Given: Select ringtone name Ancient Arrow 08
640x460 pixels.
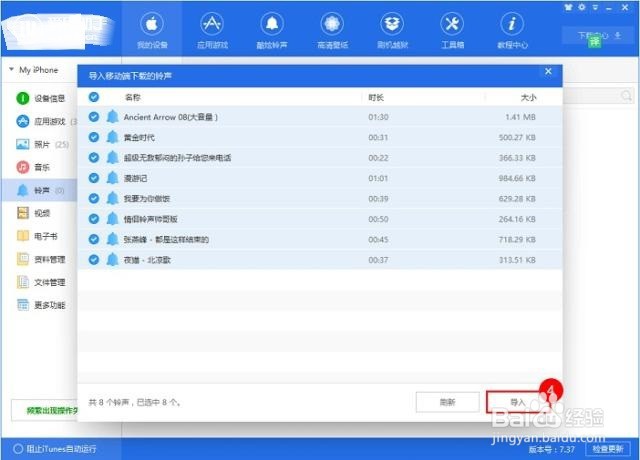Looking at the screenshot, I should coord(171,117).
